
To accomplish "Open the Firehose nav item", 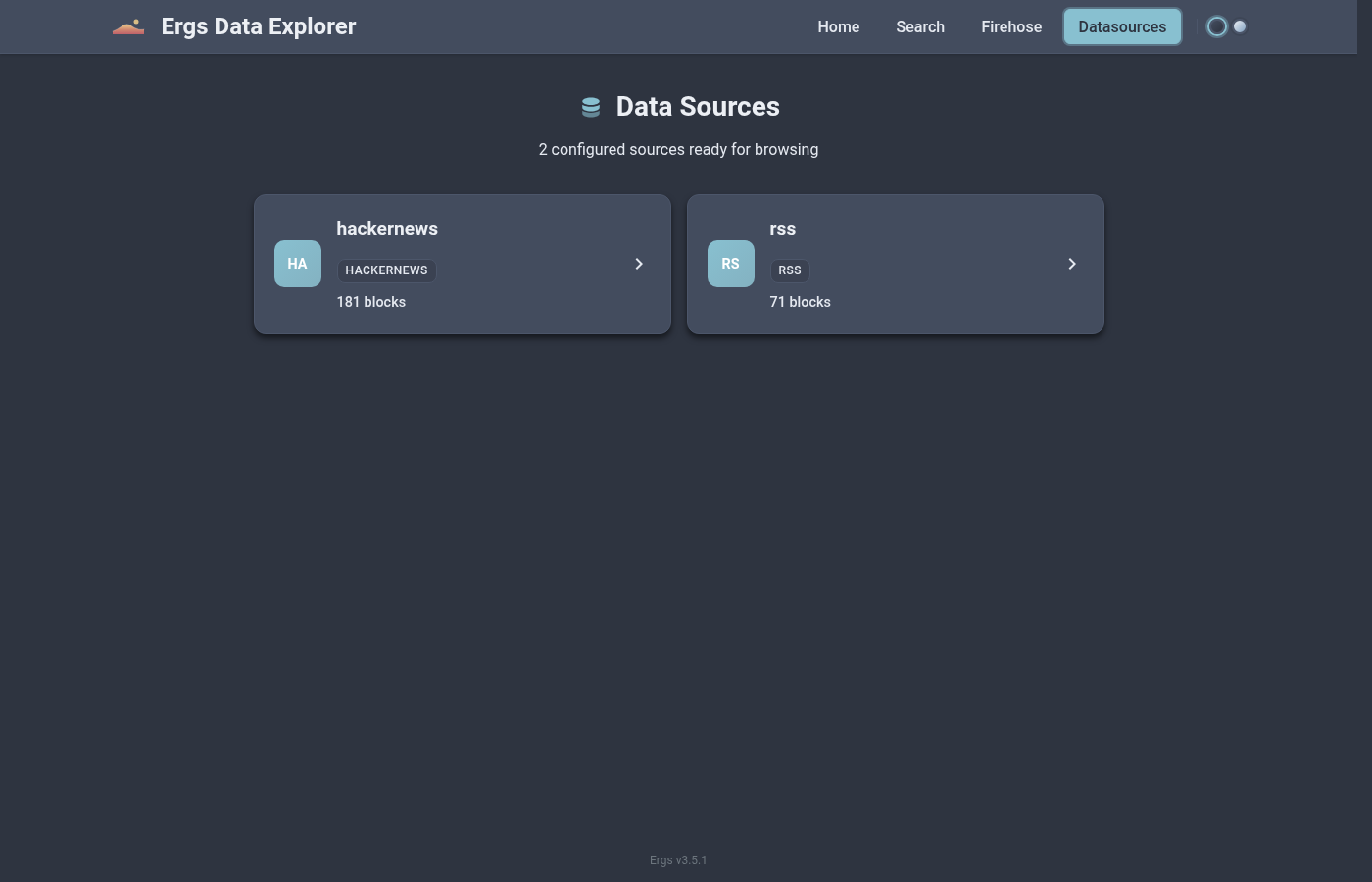I will coord(1011,27).
